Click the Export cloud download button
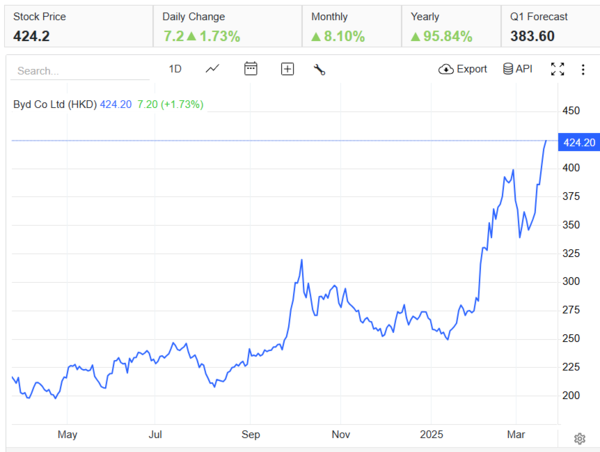Screen dimensions: 600x452 coord(462,69)
